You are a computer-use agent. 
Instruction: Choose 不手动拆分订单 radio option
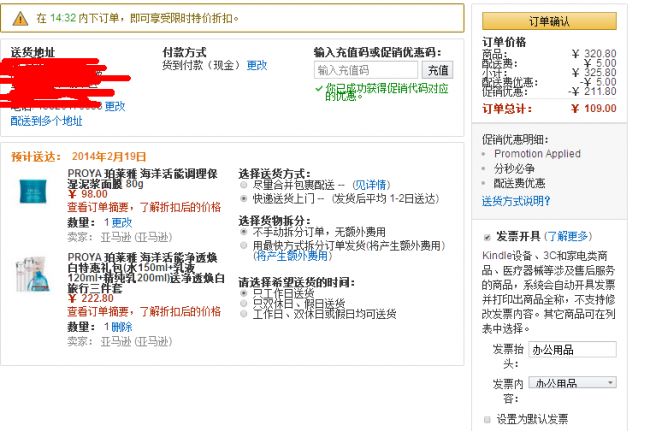click(x=245, y=231)
